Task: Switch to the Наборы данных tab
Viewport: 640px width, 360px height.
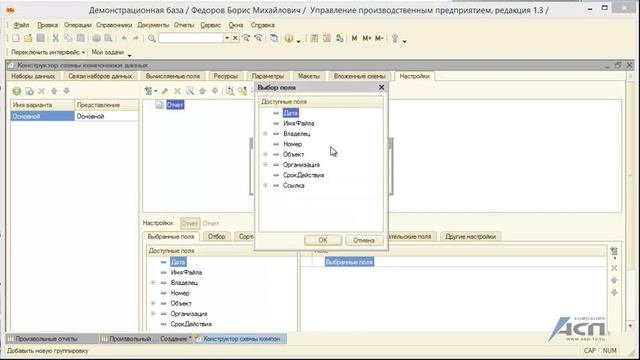Action: click(33, 76)
